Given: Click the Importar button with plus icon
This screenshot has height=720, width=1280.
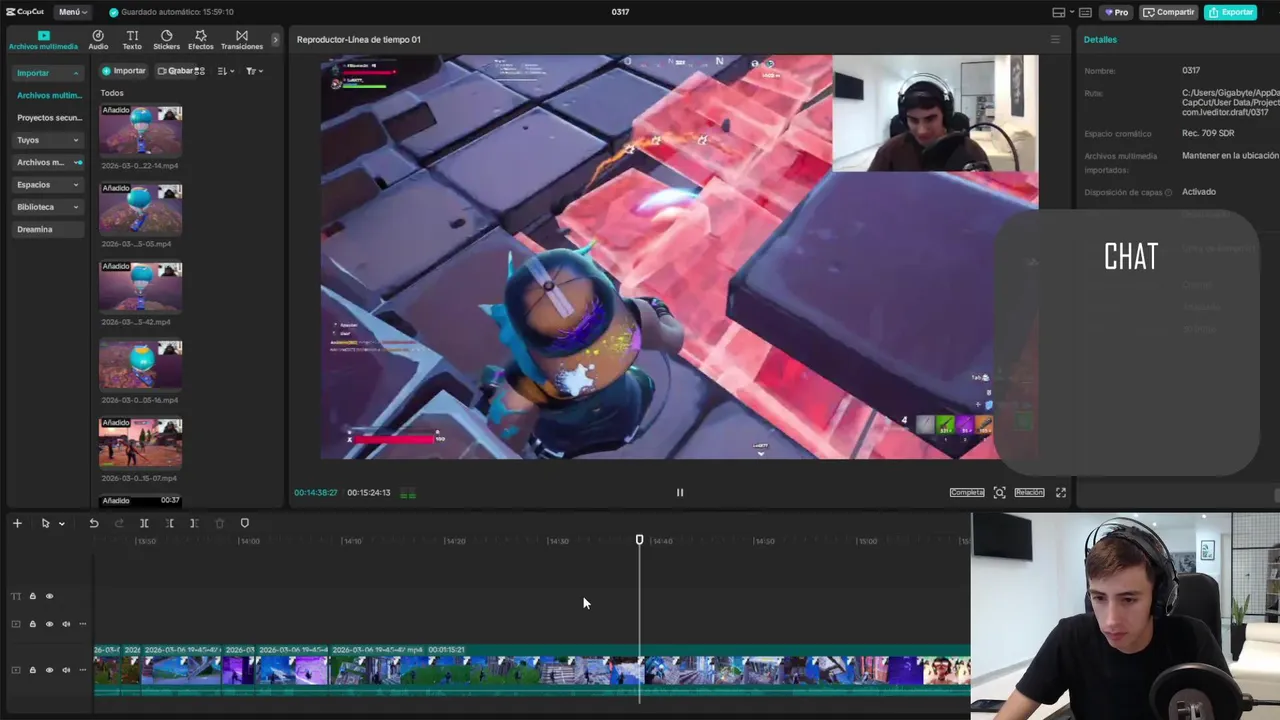Looking at the screenshot, I should pos(124,71).
